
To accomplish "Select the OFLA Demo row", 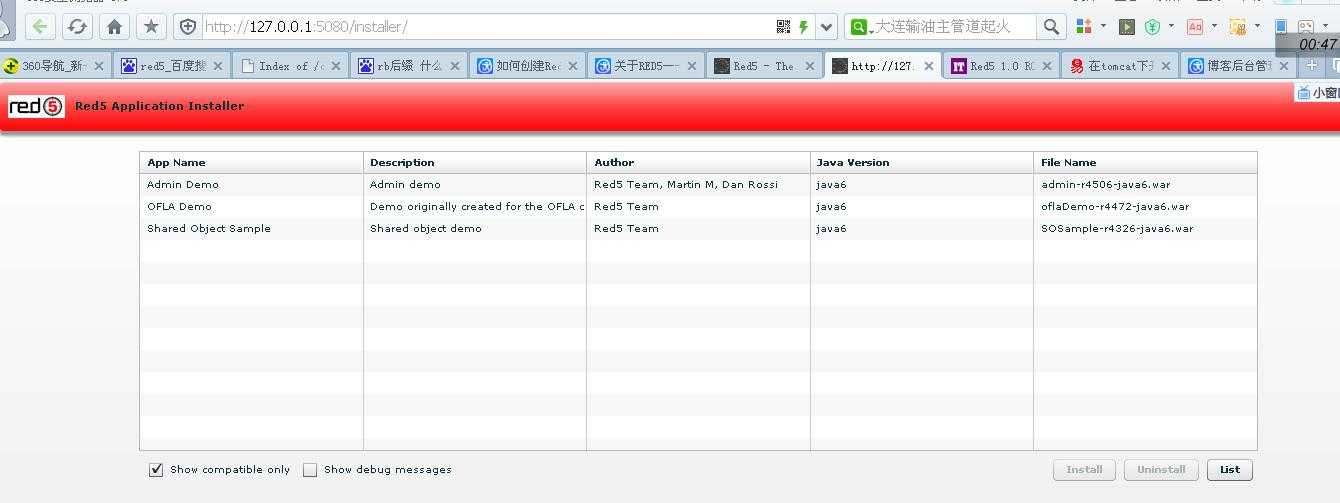I will coord(698,206).
